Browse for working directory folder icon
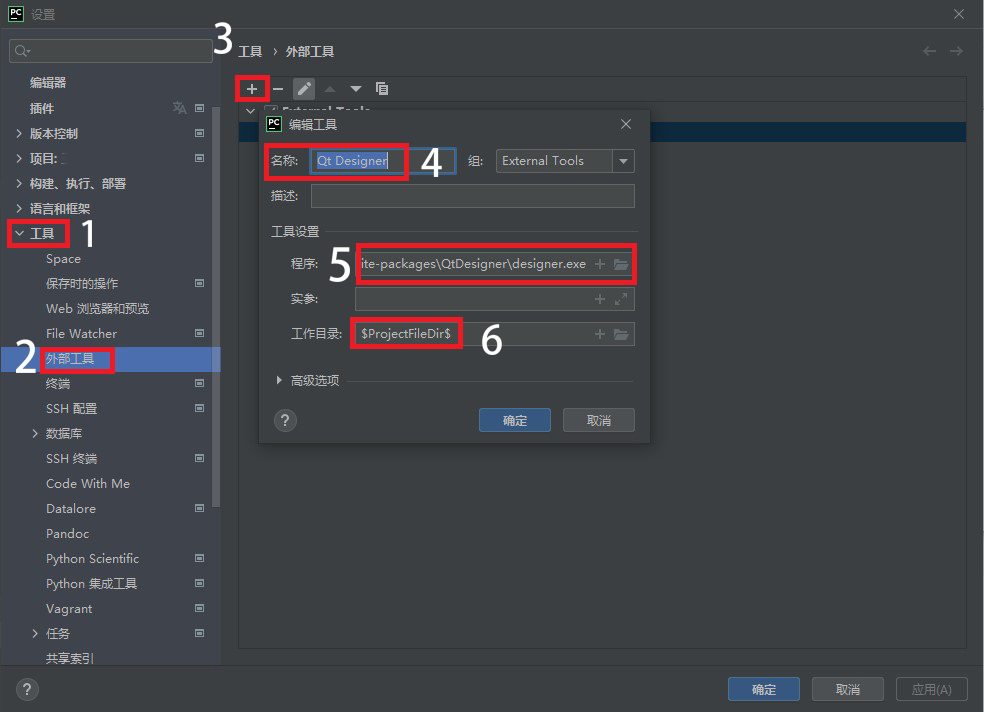The height and width of the screenshot is (712, 984). point(621,334)
